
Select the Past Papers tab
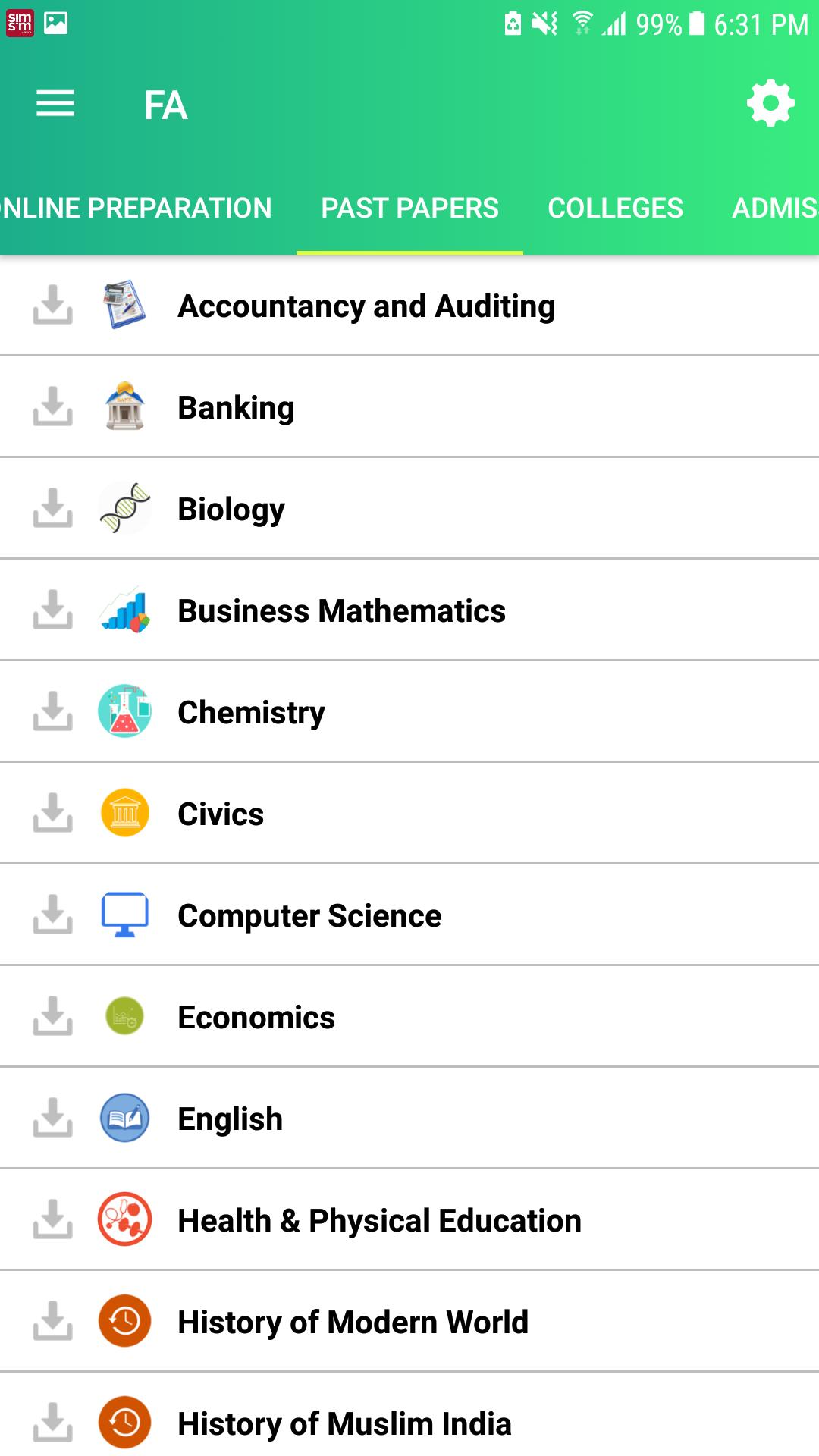pos(409,208)
